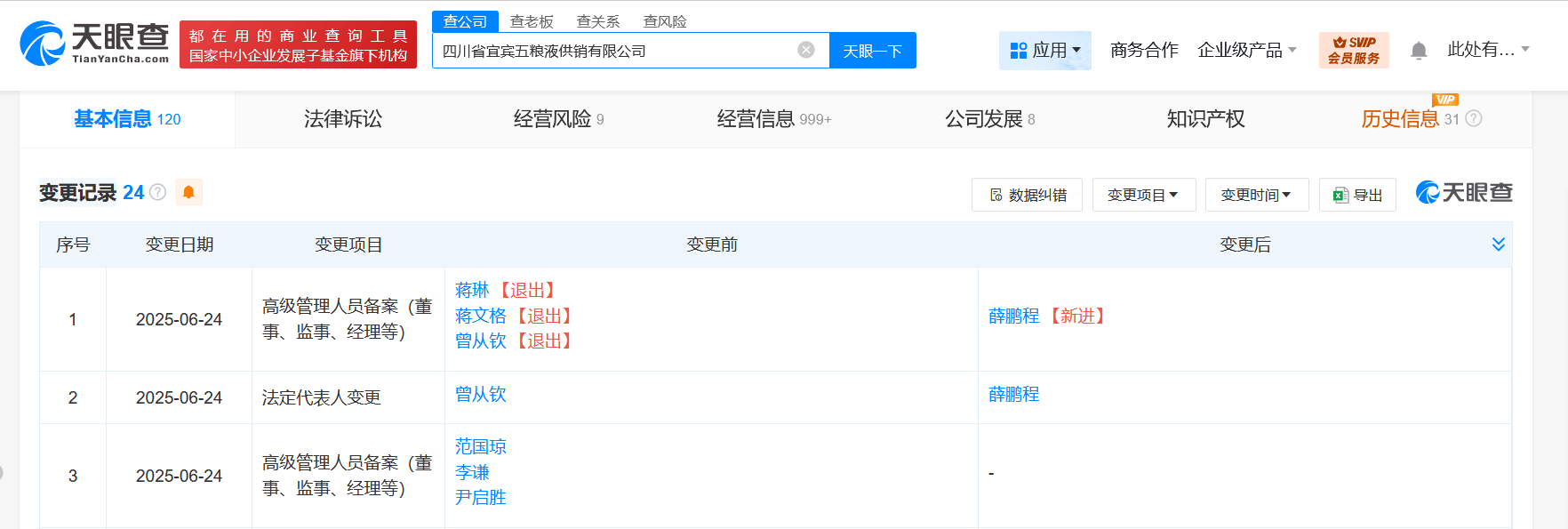Viewport: 1568px width, 529px height.
Task: Click the TianYanCha logo
Action: [94, 44]
